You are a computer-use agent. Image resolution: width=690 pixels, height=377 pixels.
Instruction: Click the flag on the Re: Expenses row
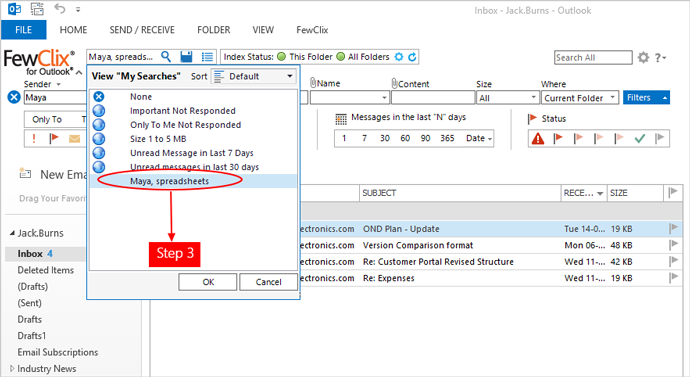673,278
